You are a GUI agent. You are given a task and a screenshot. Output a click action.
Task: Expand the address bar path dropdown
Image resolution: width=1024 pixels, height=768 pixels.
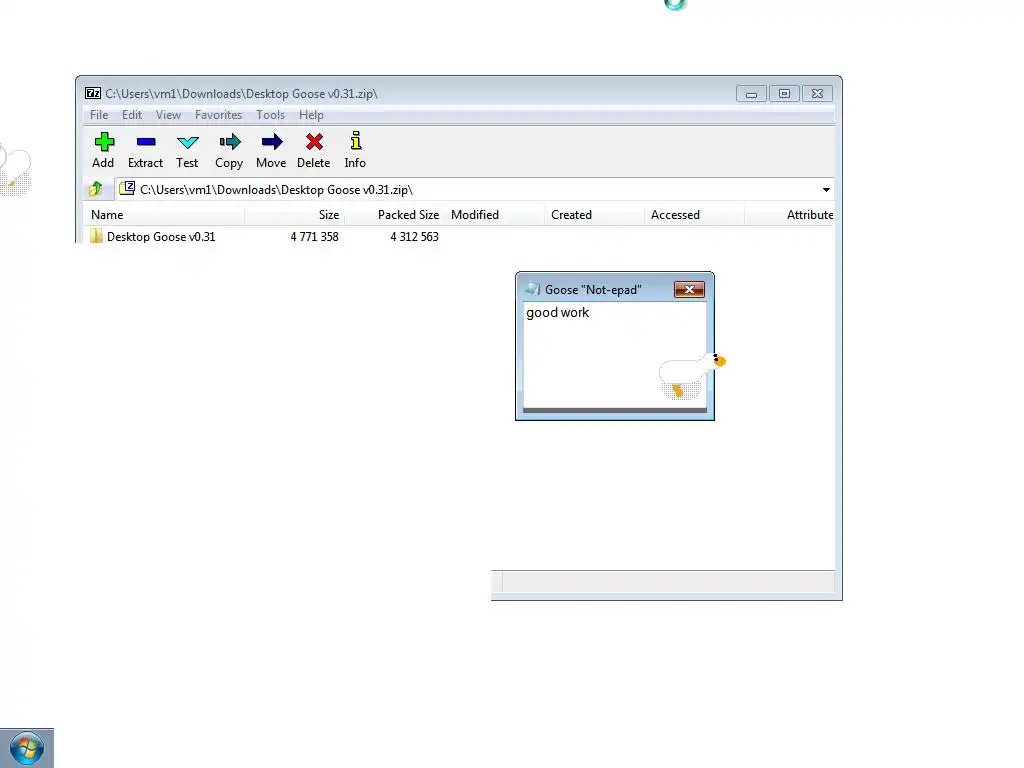click(826, 189)
